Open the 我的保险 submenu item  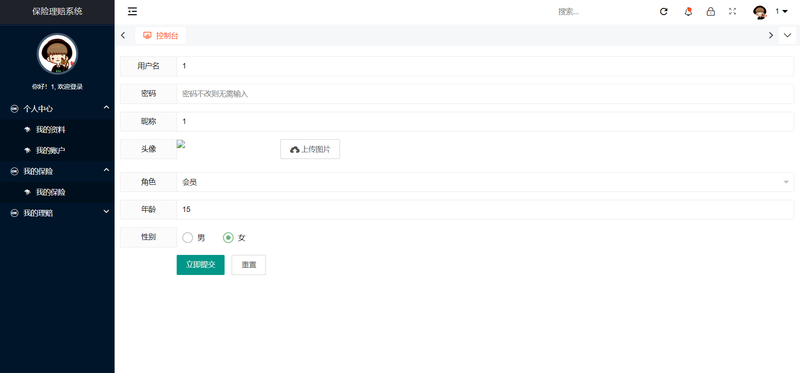tap(57, 192)
